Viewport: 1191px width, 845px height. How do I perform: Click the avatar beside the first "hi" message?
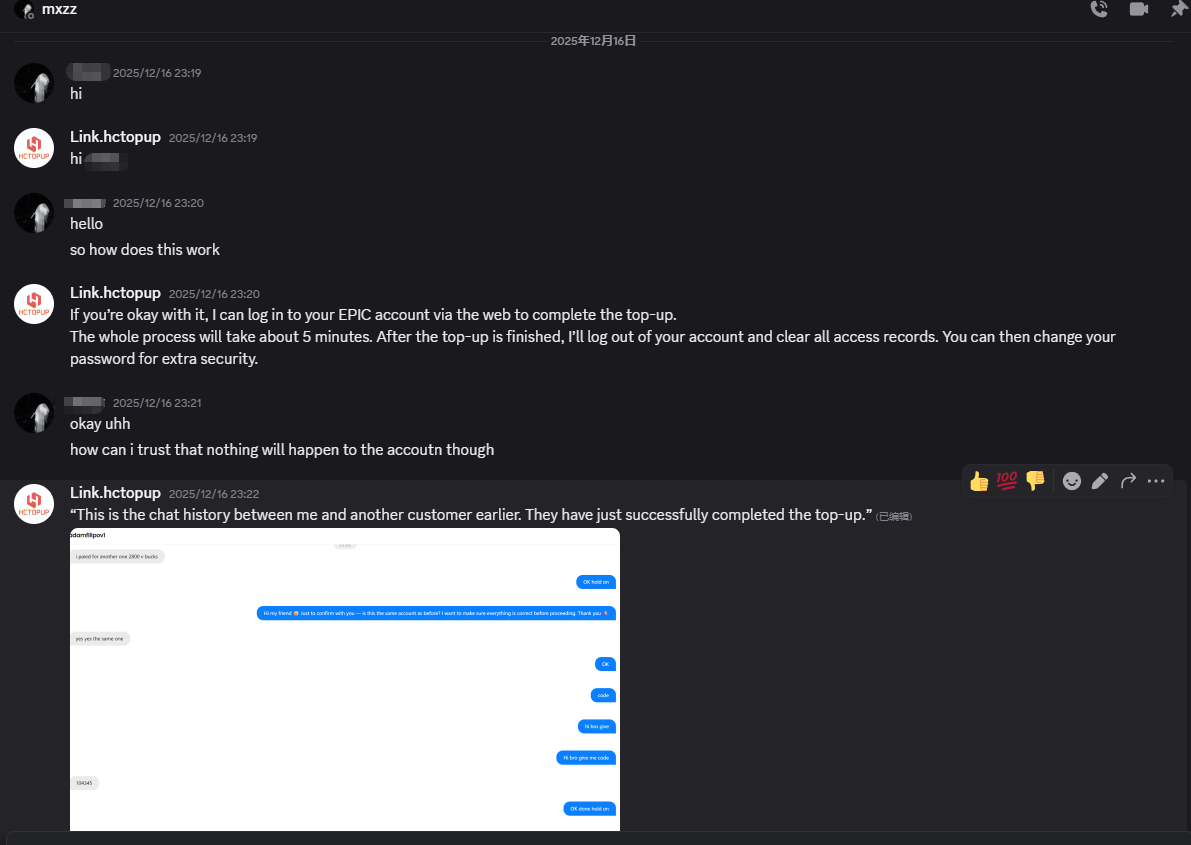click(x=34, y=83)
